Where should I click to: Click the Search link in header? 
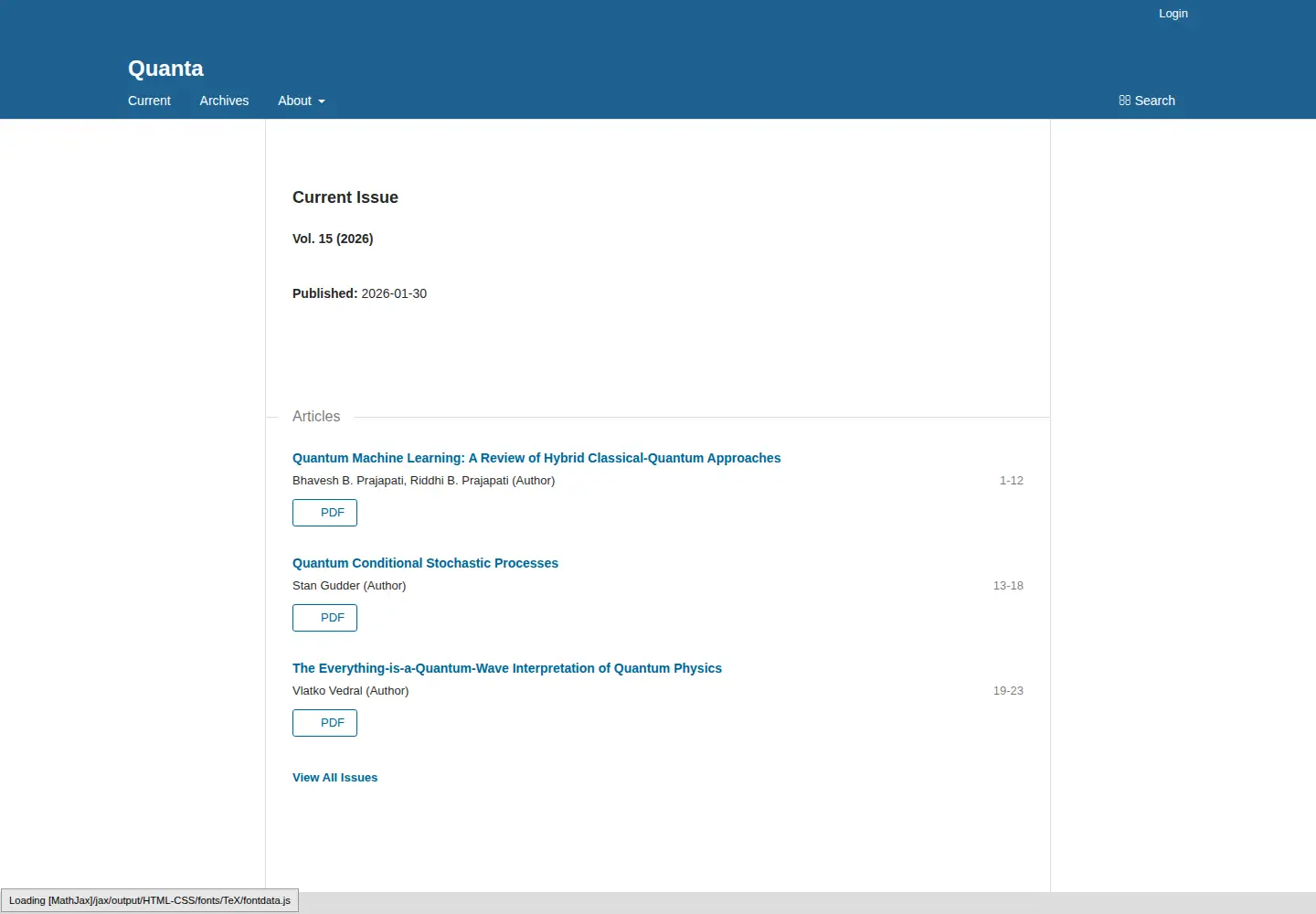click(1147, 101)
